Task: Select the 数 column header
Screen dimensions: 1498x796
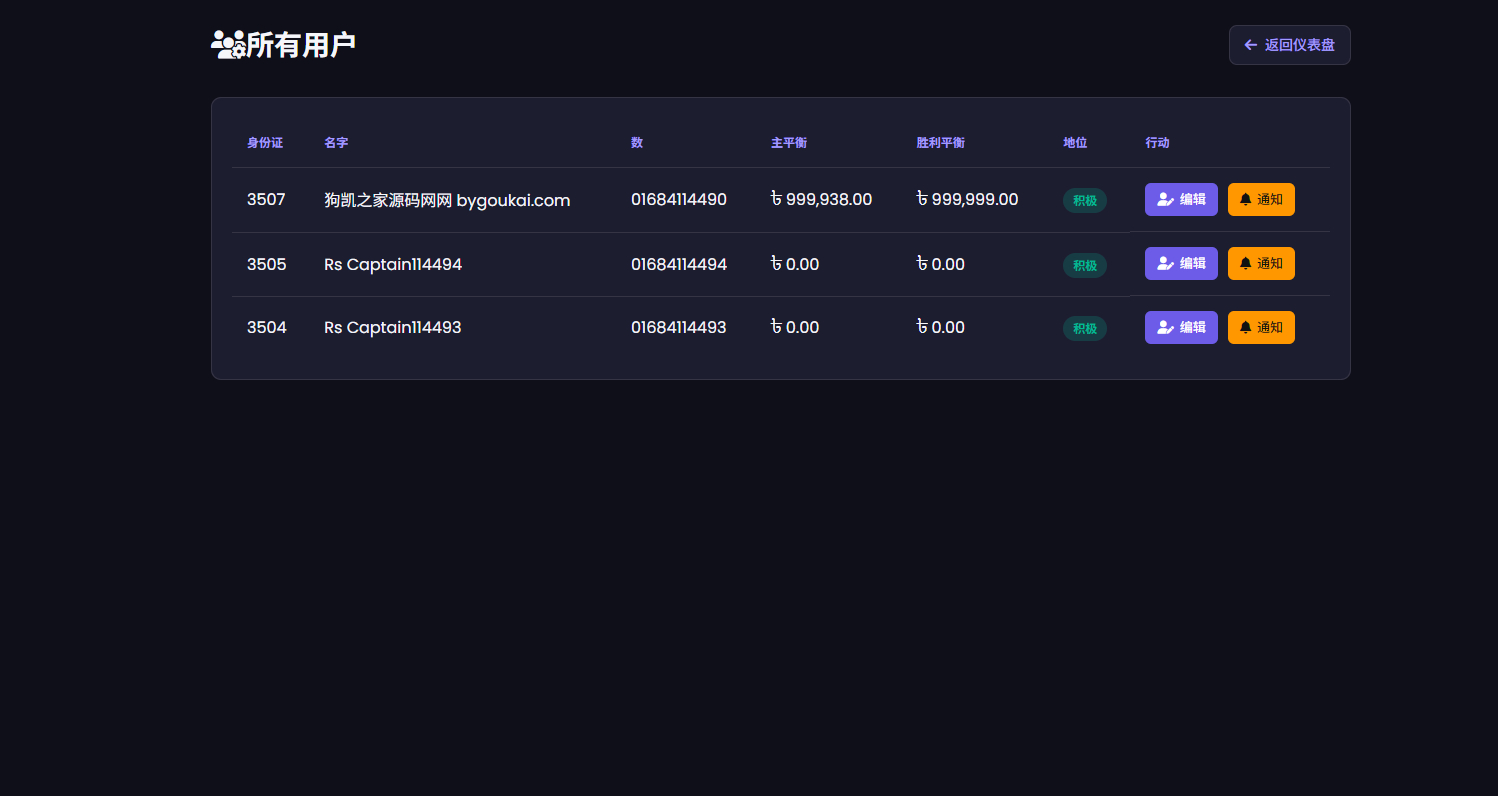Action: [x=637, y=143]
